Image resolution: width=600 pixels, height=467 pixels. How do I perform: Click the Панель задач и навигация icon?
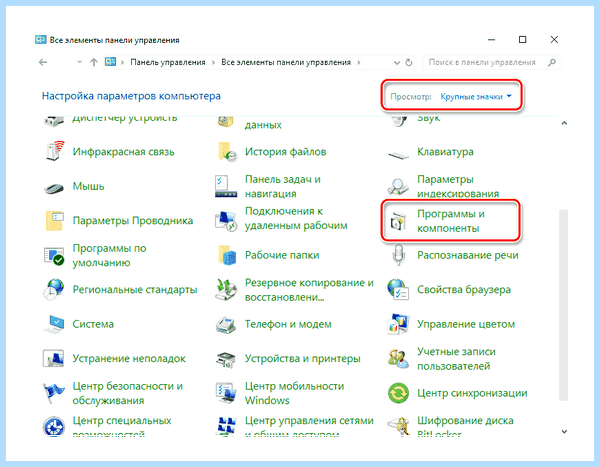coord(226,186)
